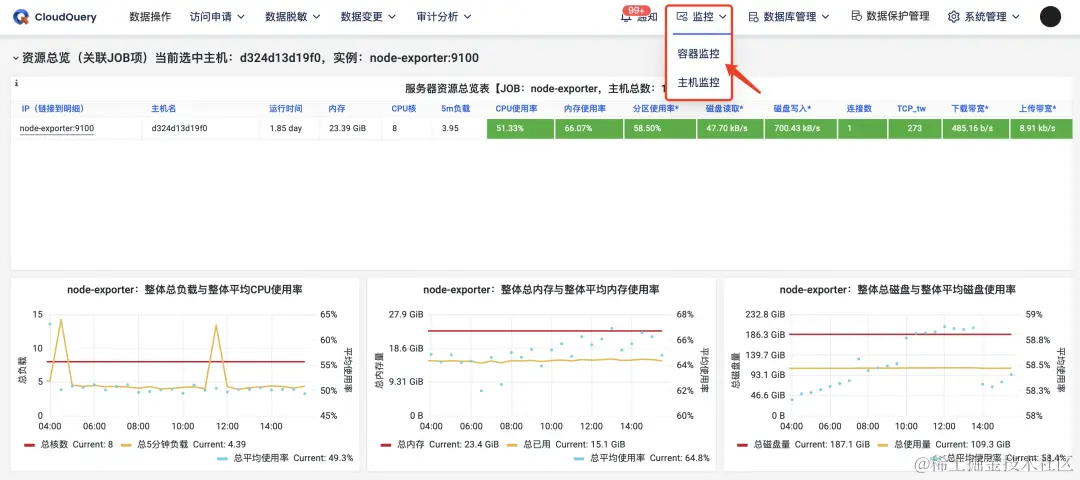Sort by the TCP_tw column header

[911, 109]
